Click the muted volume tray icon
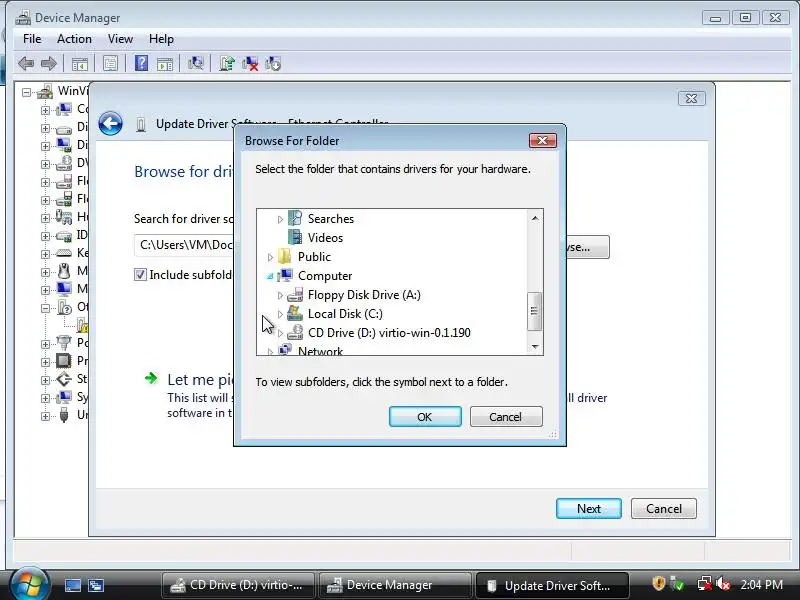This screenshot has width=800, height=600. (722, 583)
